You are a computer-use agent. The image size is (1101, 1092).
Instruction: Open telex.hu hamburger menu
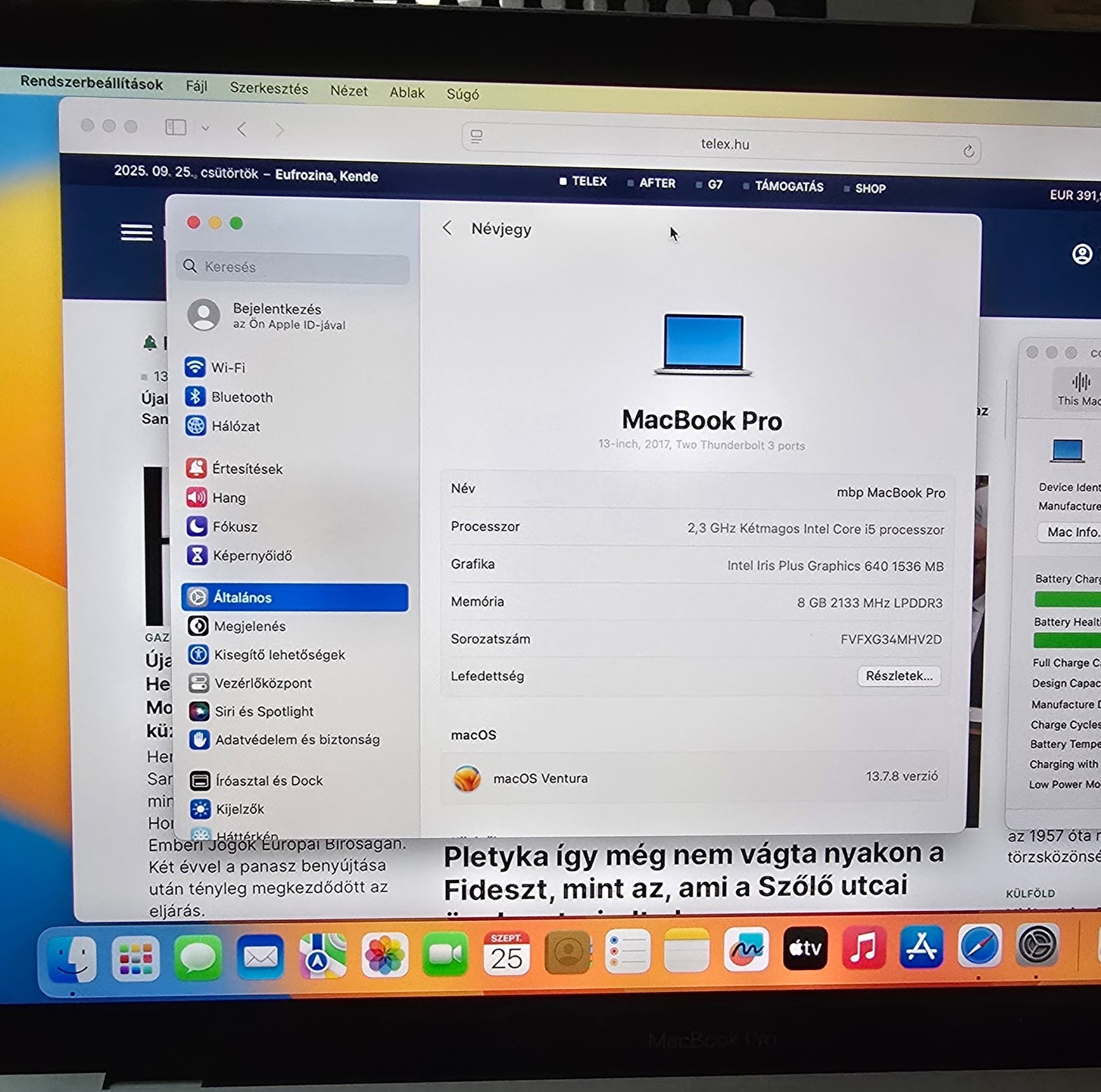point(136,232)
